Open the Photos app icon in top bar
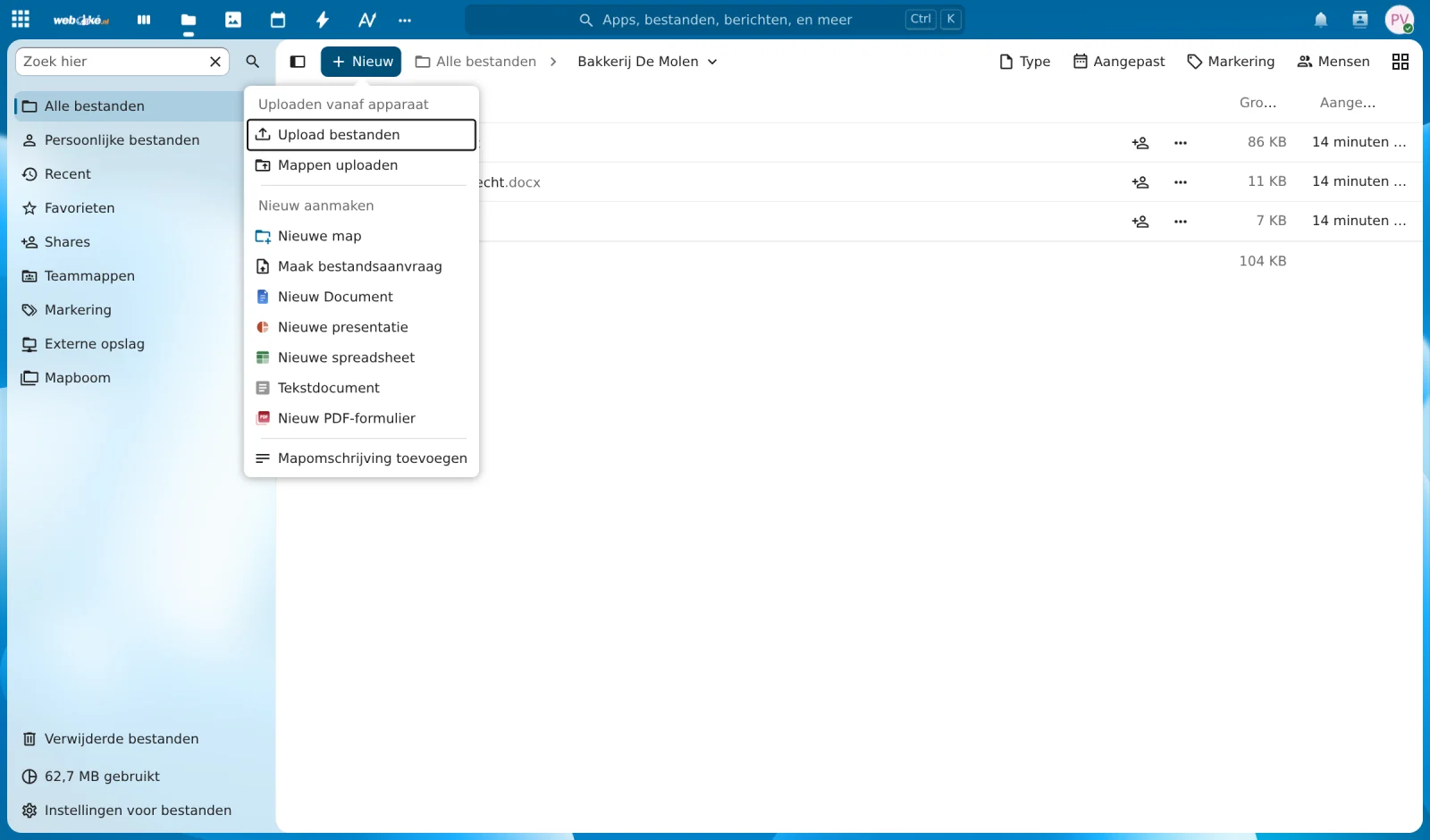This screenshot has width=1430, height=840. [x=233, y=20]
